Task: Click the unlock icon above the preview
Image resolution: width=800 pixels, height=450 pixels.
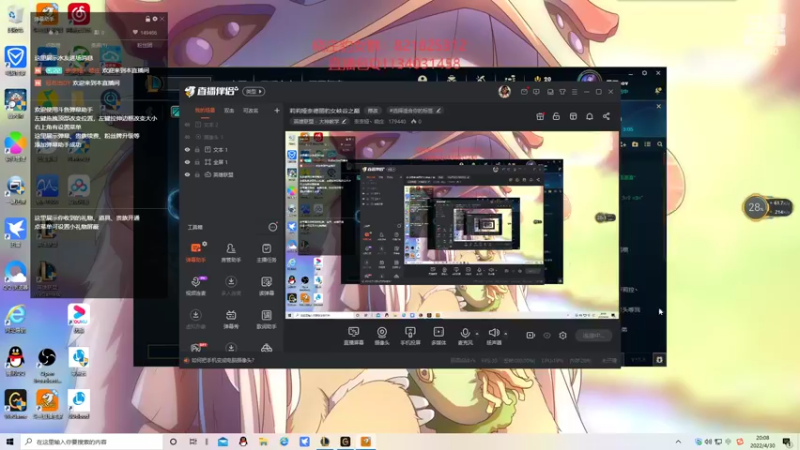Action: [556, 117]
